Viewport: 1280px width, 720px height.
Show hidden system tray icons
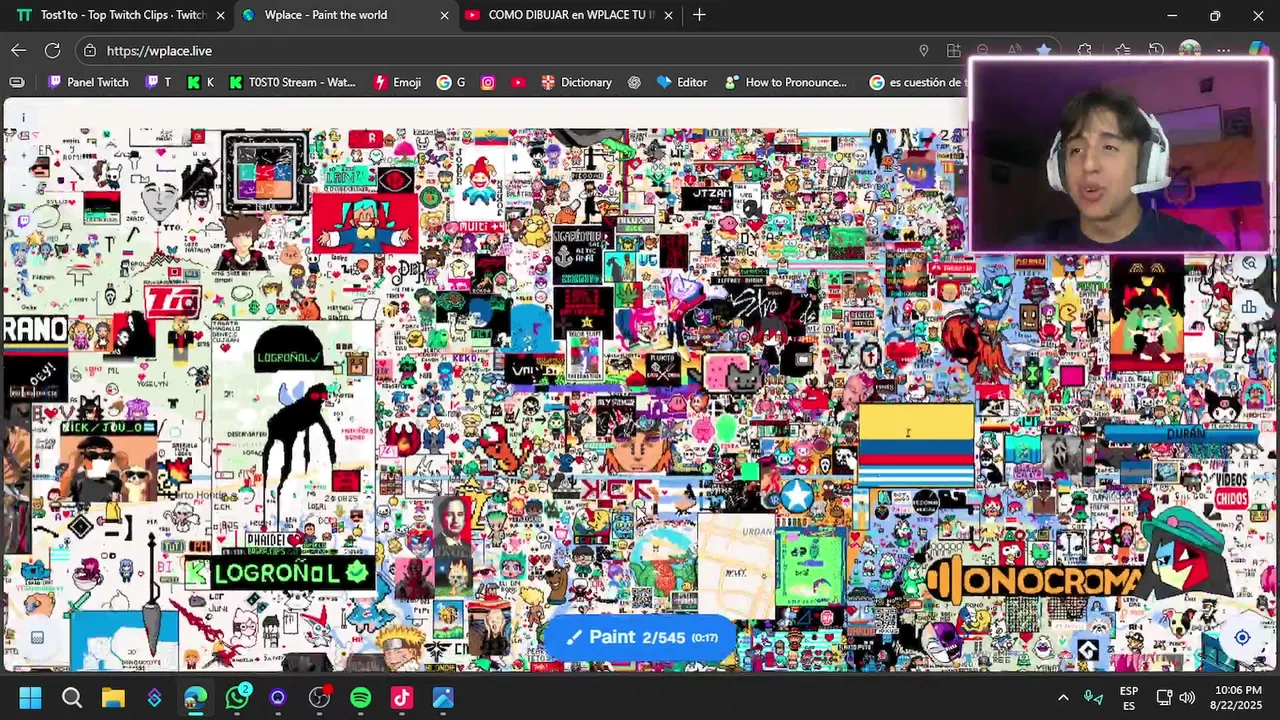(1063, 698)
